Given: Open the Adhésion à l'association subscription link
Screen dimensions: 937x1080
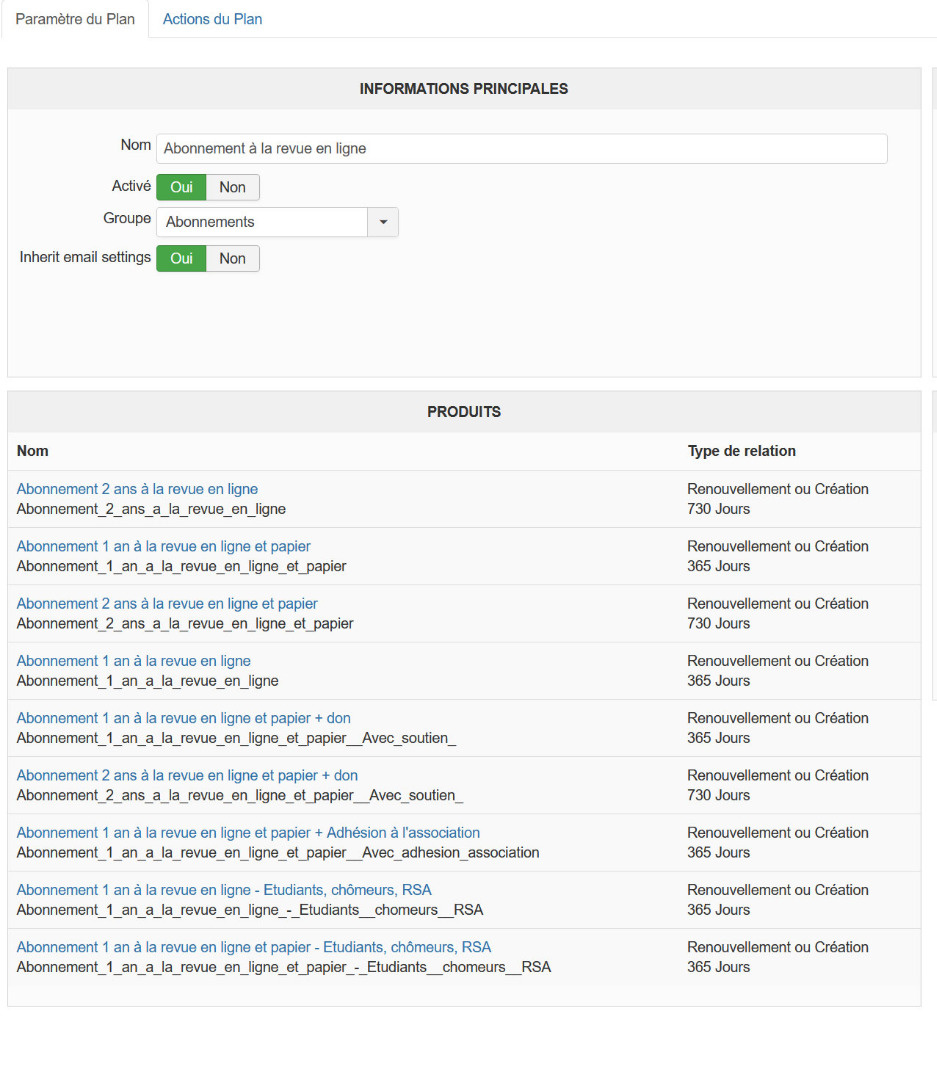Looking at the screenshot, I should point(248,832).
